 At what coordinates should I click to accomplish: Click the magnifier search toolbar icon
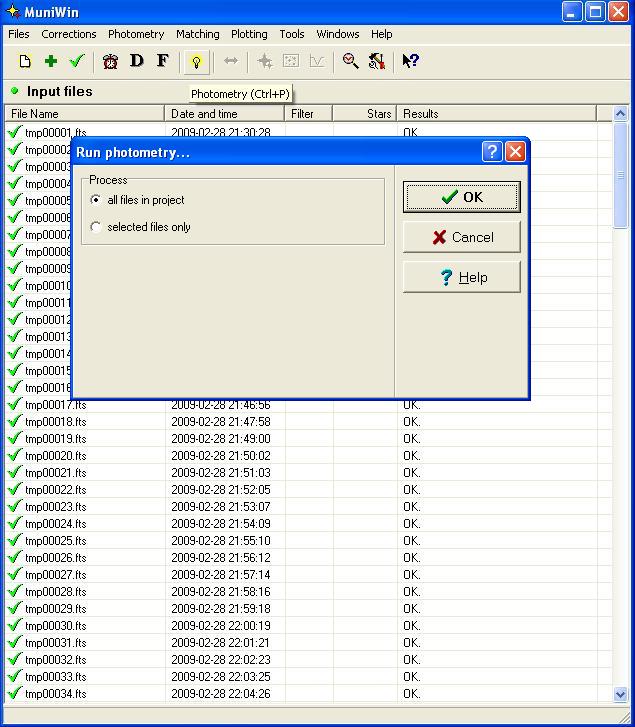point(350,62)
